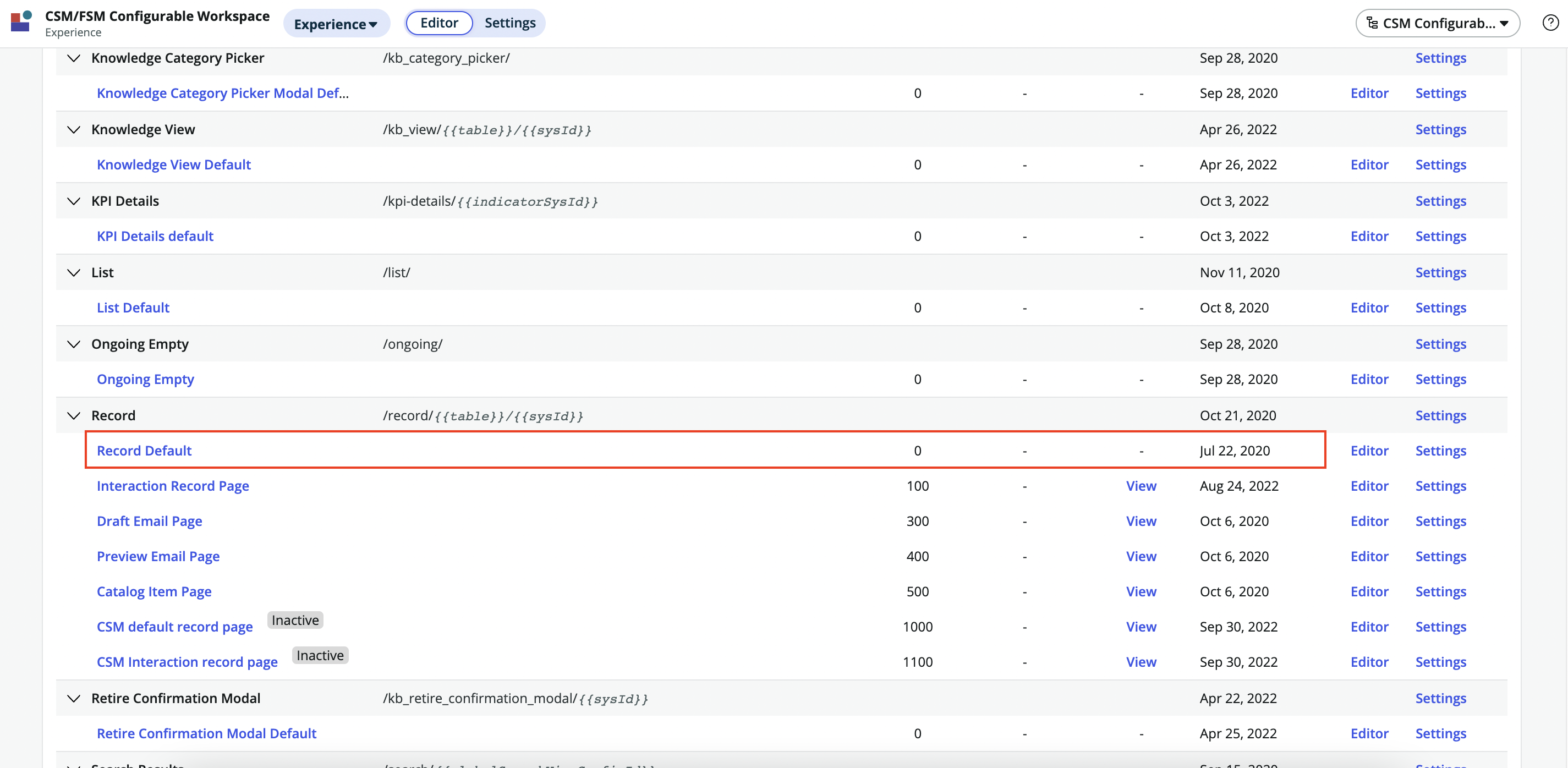Viewport: 1568px width, 768px height.
Task: Open the Interaction Record Page link
Action: tap(173, 486)
